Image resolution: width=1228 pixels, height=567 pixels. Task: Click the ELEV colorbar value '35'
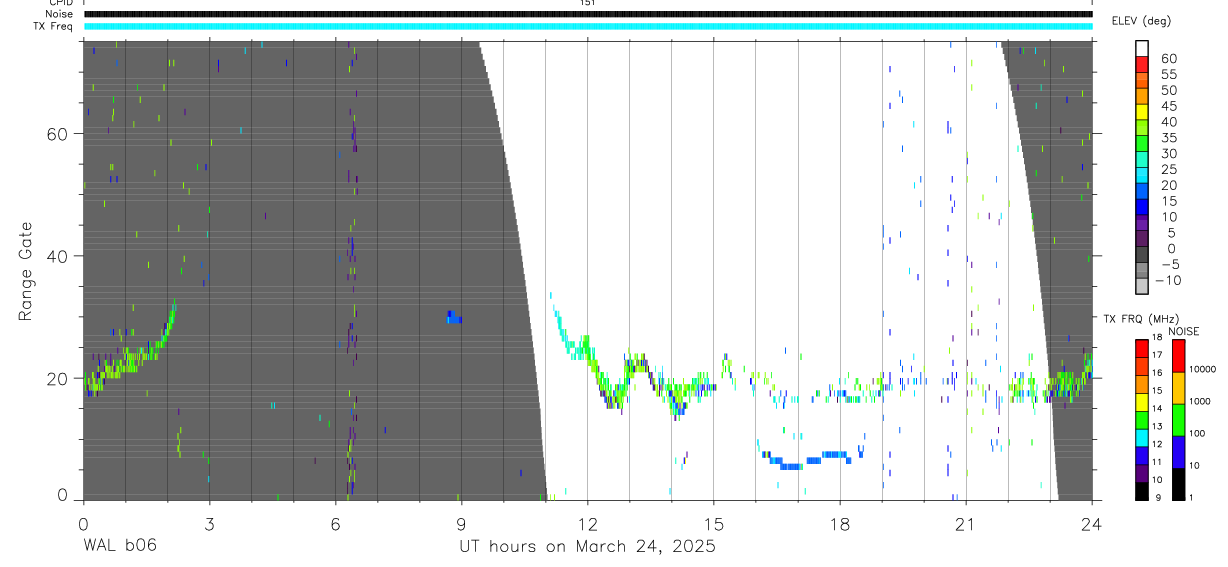click(1169, 137)
